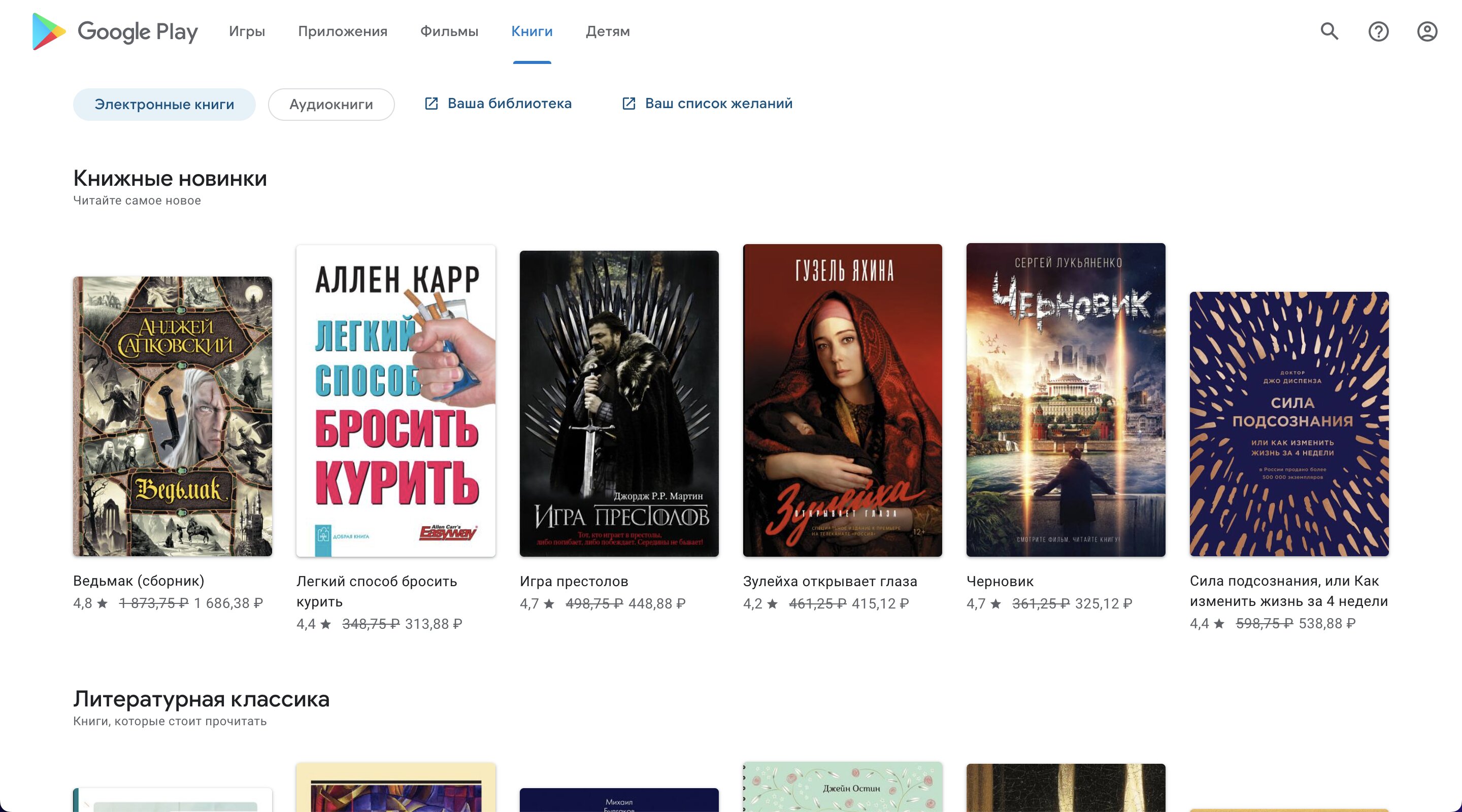Viewport: 1462px width, 812px height.
Task: Click the price 325,12 ₽
Action: pos(1103,603)
